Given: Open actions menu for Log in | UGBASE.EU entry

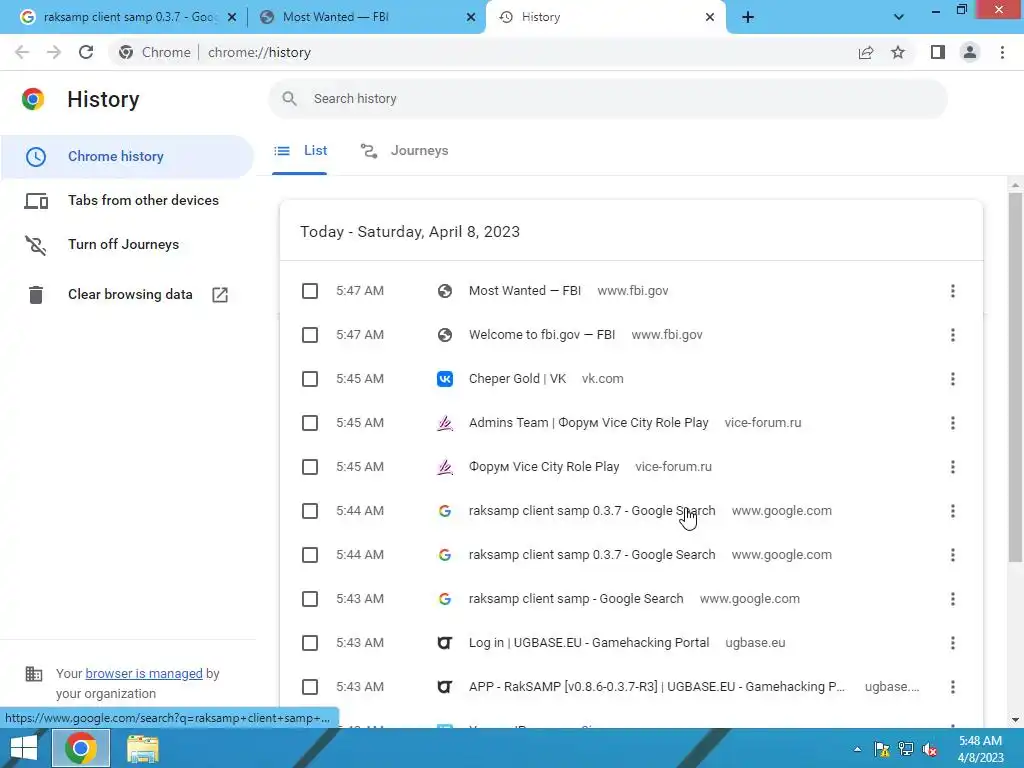Looking at the screenshot, I should click(x=953, y=643).
